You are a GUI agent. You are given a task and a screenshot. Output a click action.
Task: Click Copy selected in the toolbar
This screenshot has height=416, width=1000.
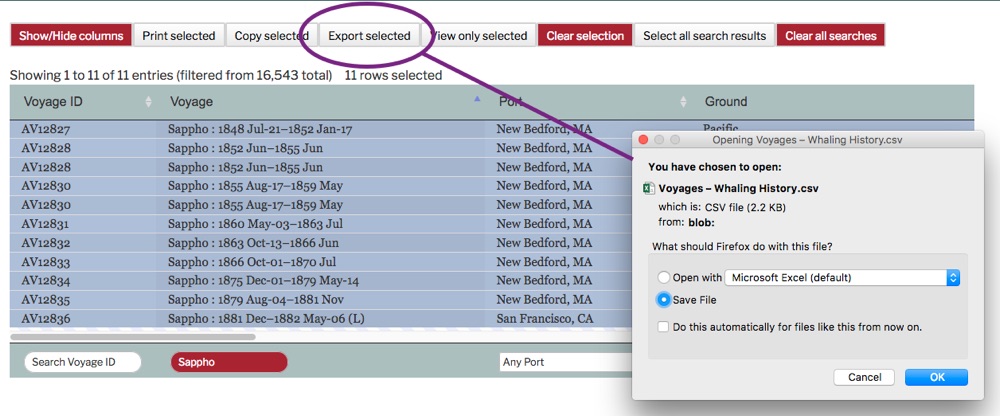pyautogui.click(x=271, y=36)
